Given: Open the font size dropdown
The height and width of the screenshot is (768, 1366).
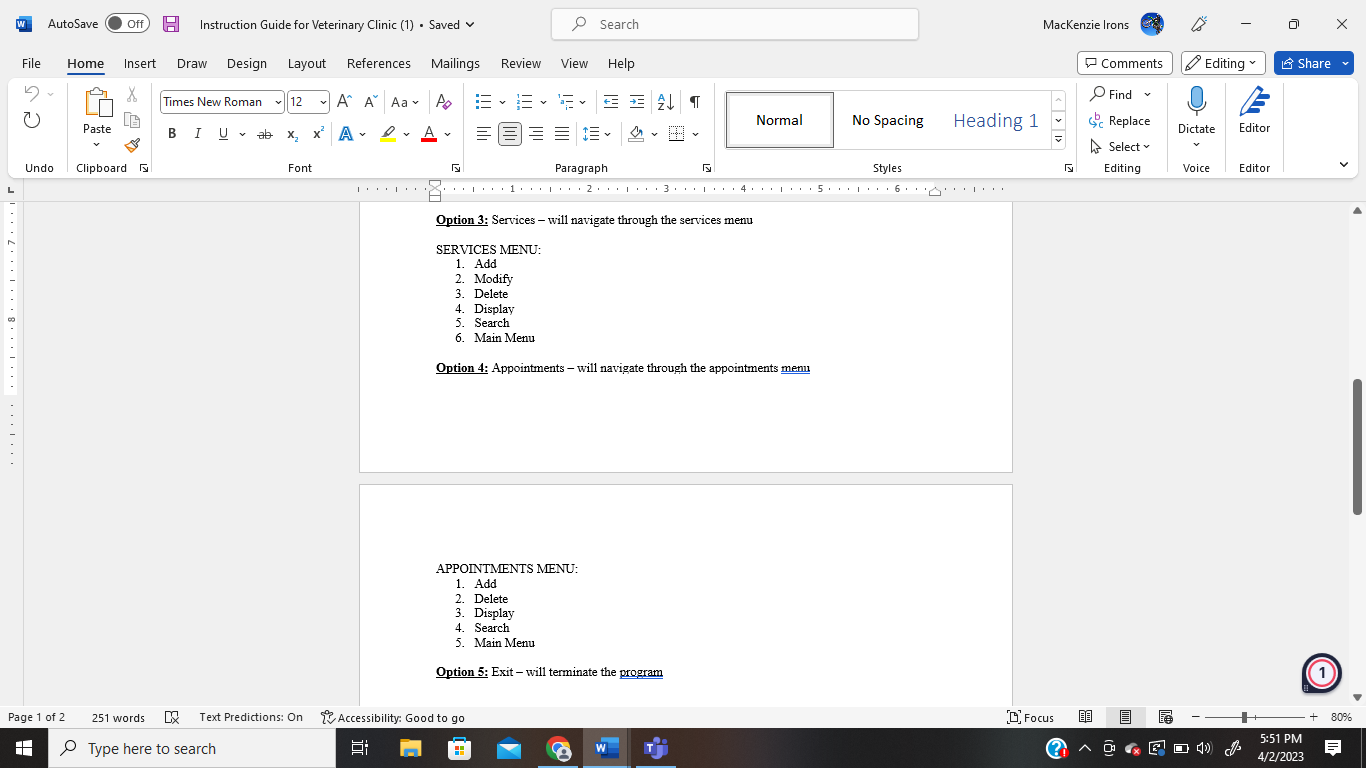Looking at the screenshot, I should click(322, 101).
